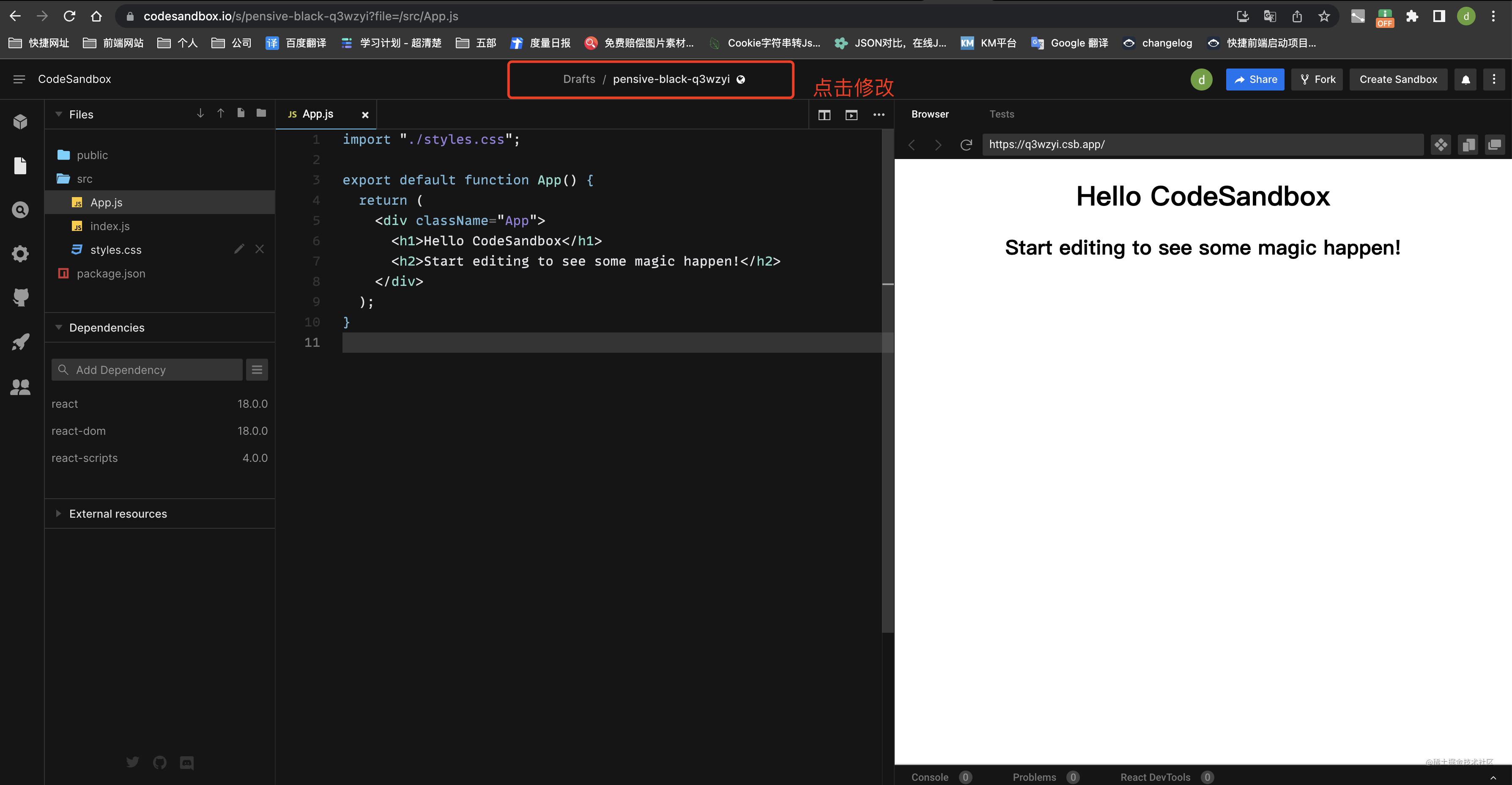Open the Explorer file icon in sidebar
The width and height of the screenshot is (1512, 785).
[21, 165]
